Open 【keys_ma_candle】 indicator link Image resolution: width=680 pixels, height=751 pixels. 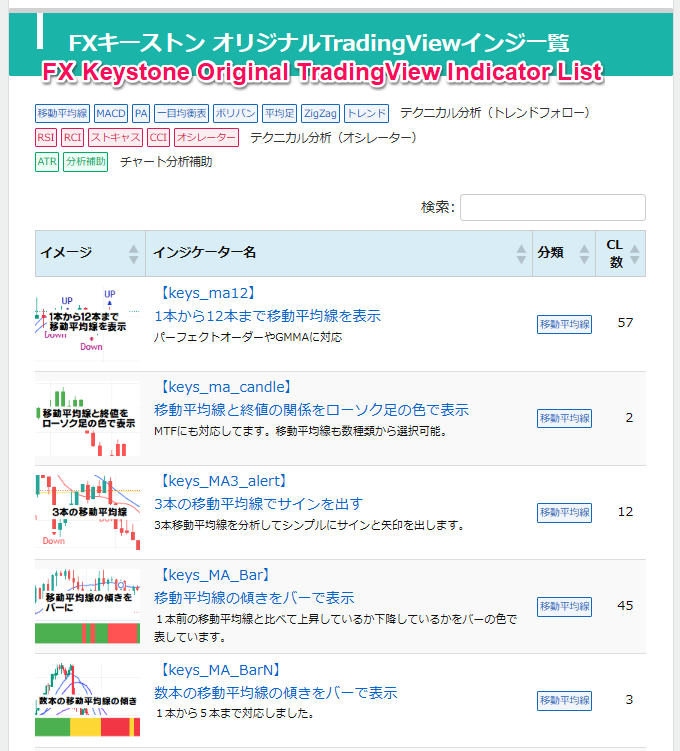[225, 387]
